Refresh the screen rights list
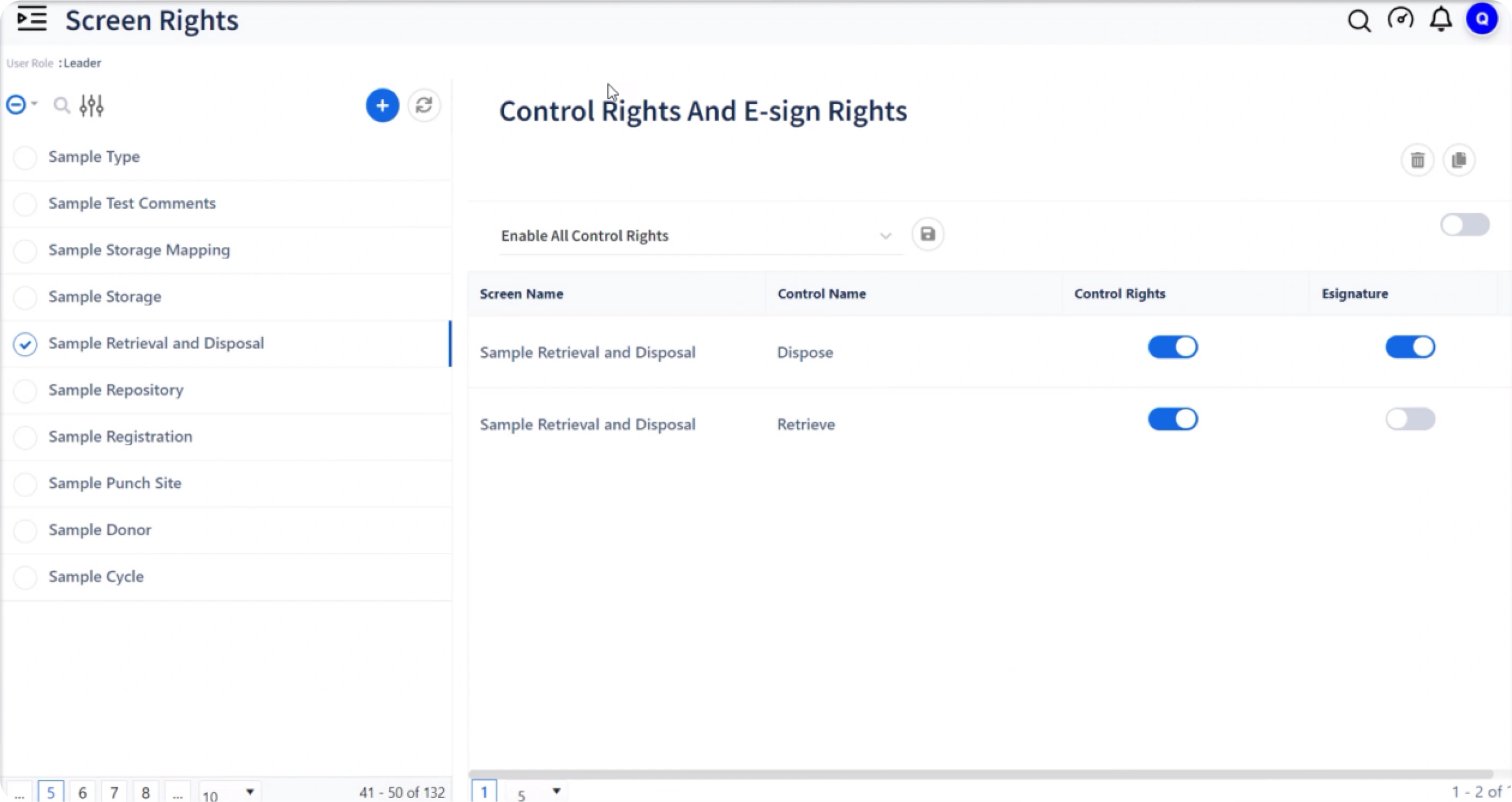This screenshot has width=1512, height=802. [424, 106]
